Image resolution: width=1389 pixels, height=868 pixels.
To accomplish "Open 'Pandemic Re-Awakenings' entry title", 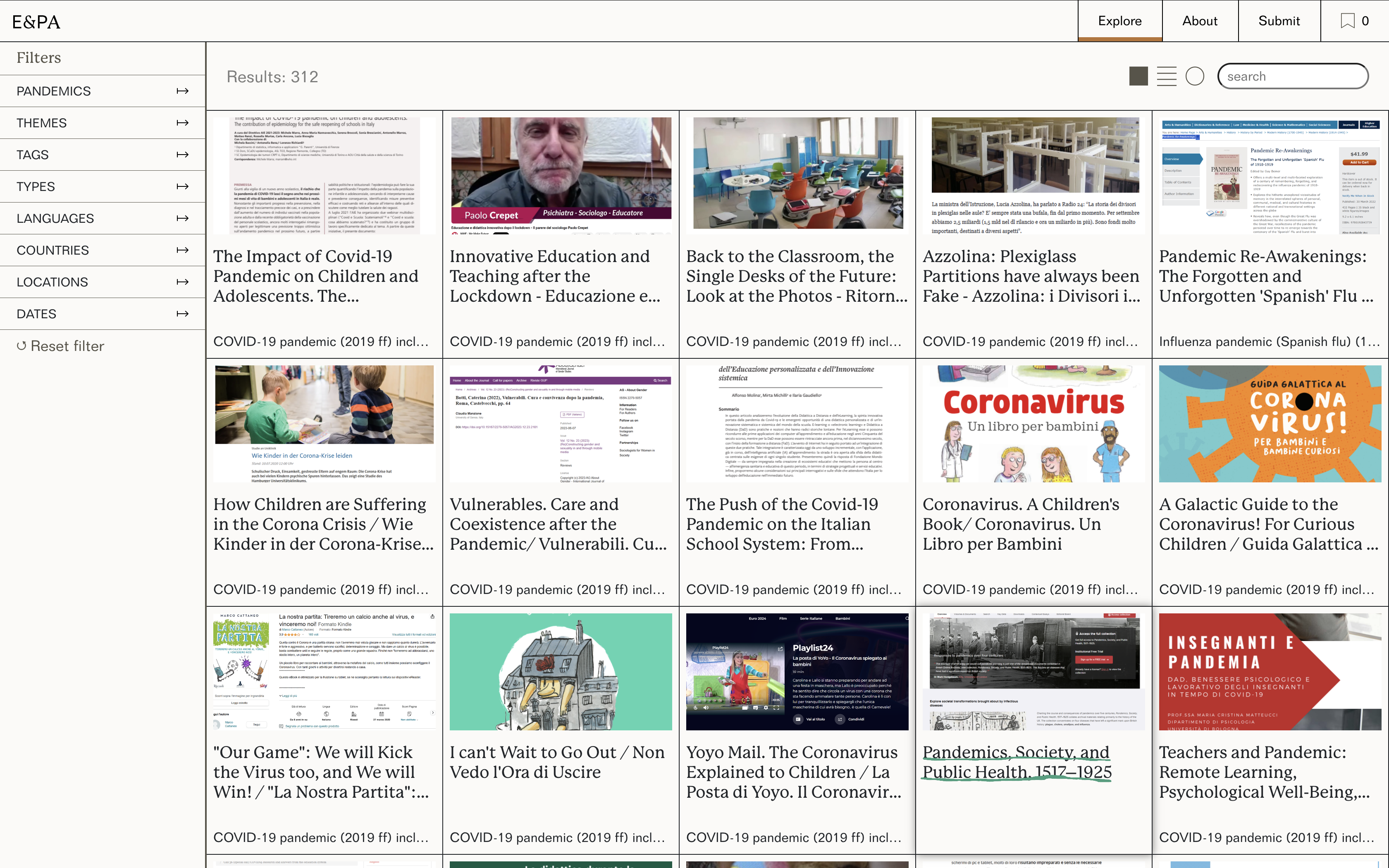I will tap(1266, 276).
